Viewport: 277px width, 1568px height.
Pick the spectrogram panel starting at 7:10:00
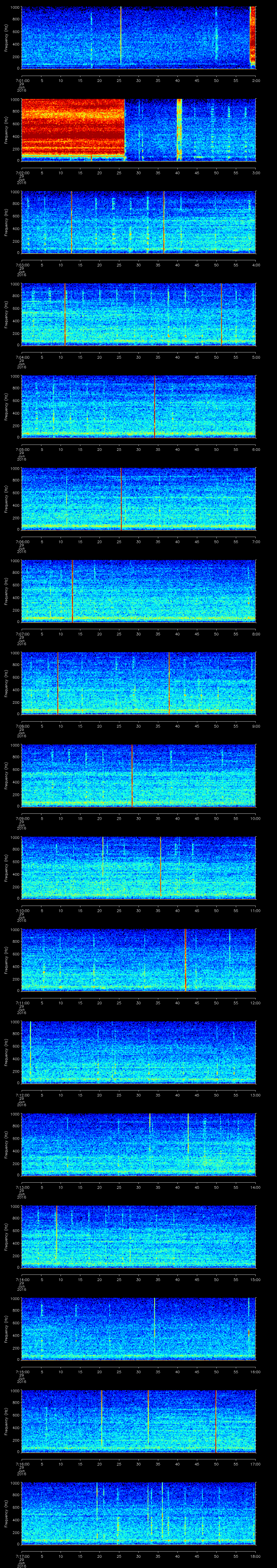pyautogui.click(x=139, y=868)
